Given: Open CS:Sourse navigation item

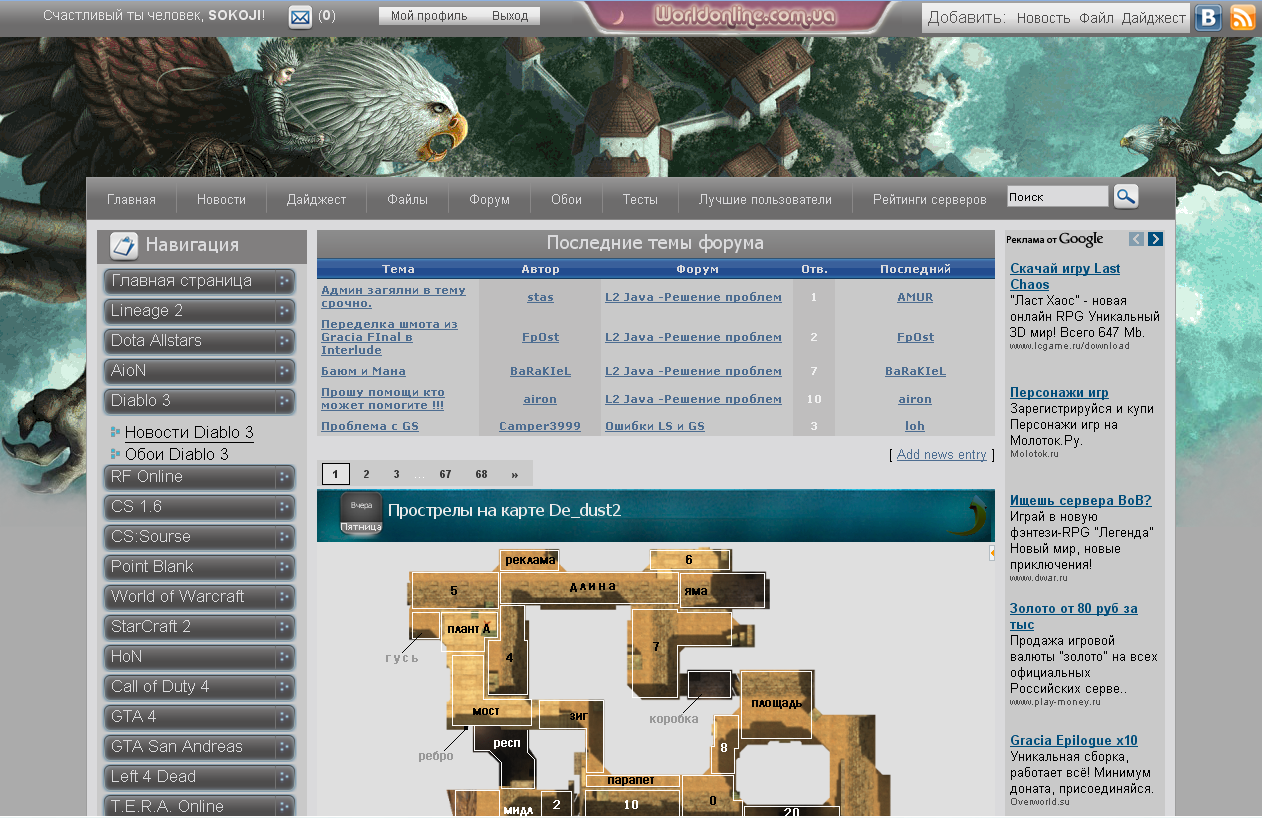Looking at the screenshot, I should 200,537.
